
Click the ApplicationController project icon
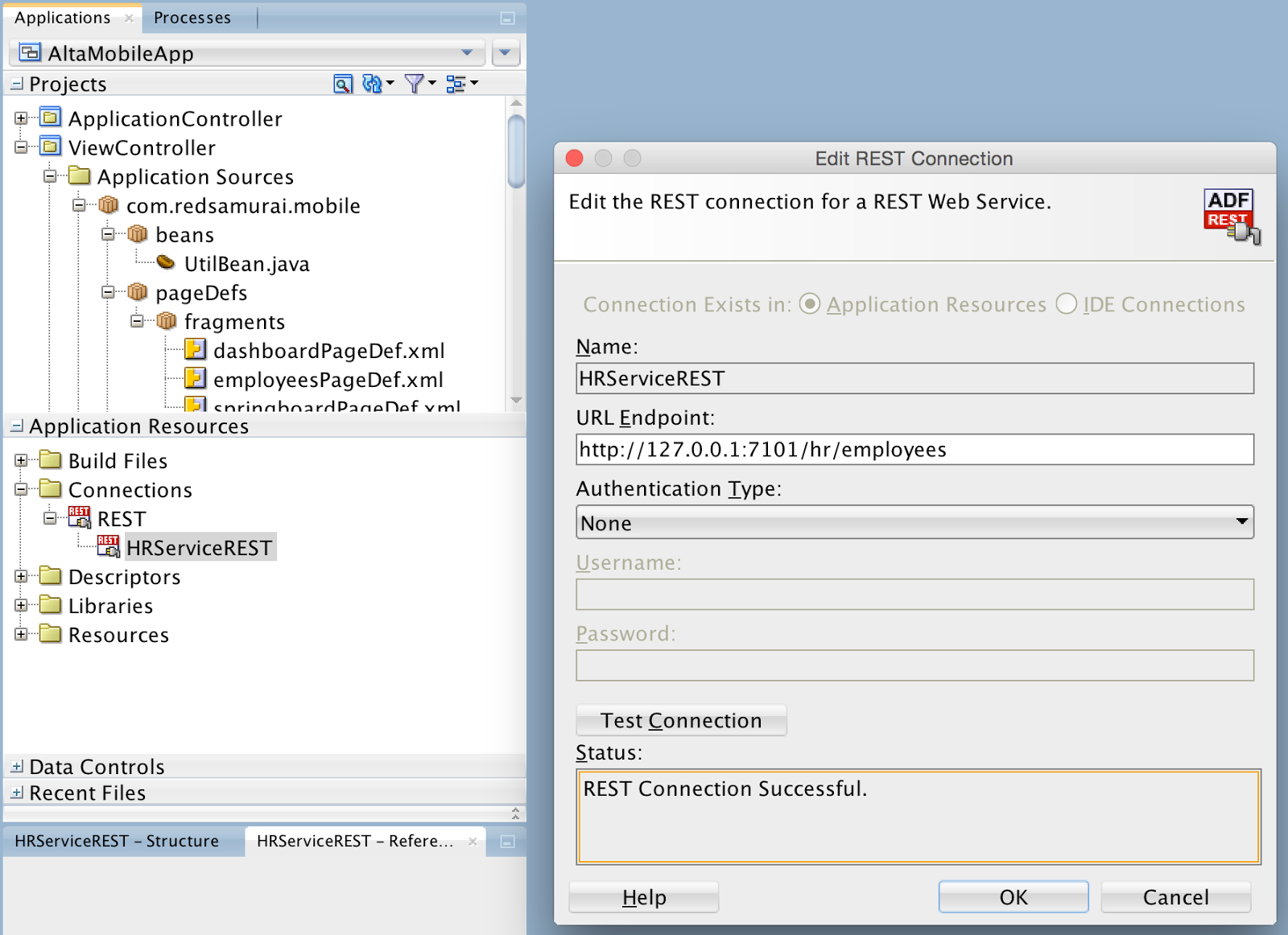point(51,117)
